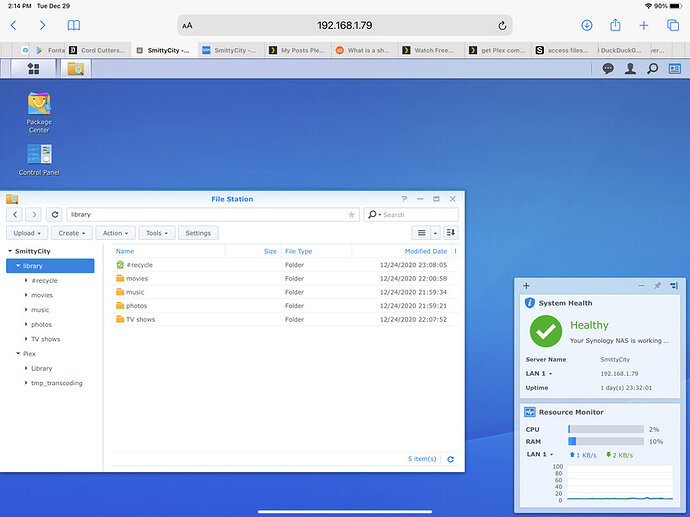Open LAN 1 dropdown in System Health widget
The image size is (690, 517).
tap(550, 374)
